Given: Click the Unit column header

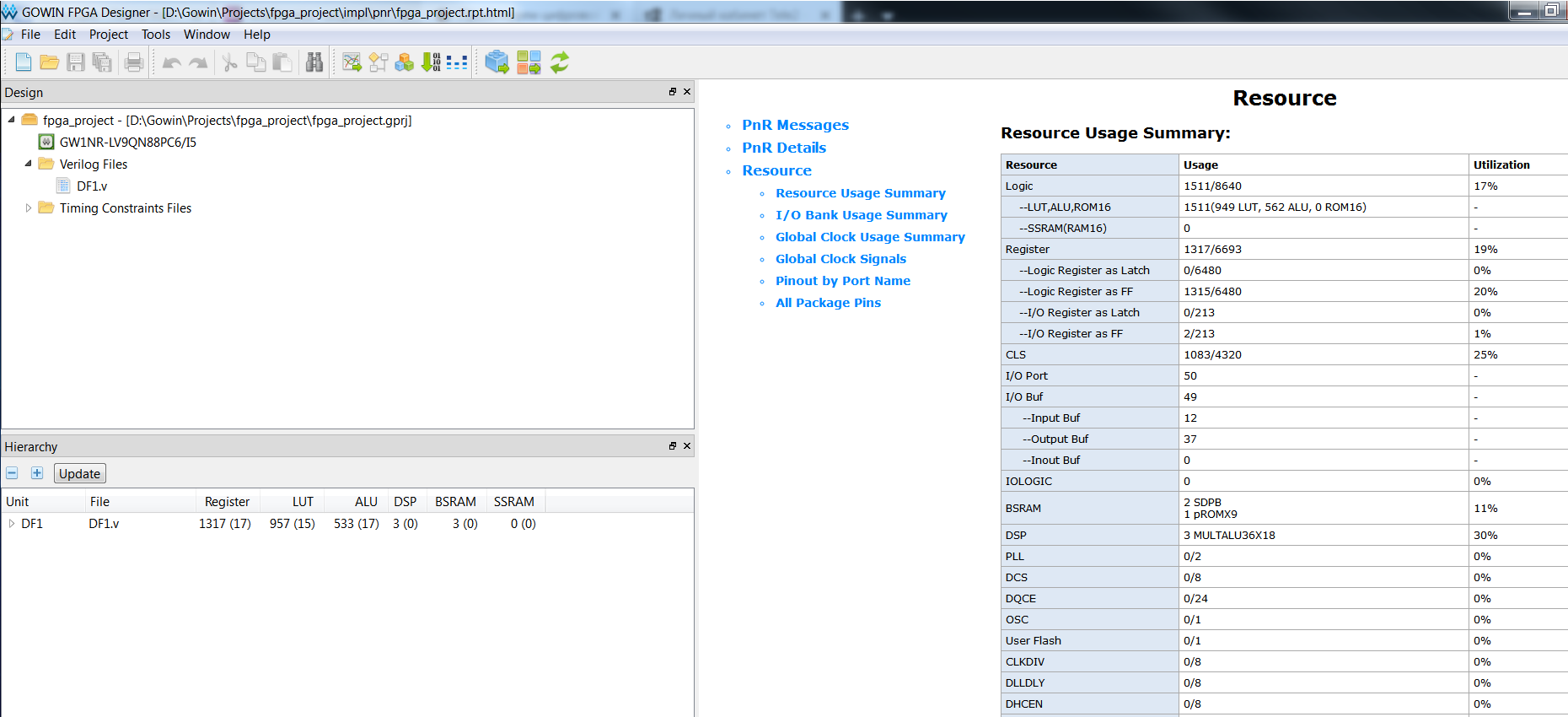Looking at the screenshot, I should coord(43,501).
